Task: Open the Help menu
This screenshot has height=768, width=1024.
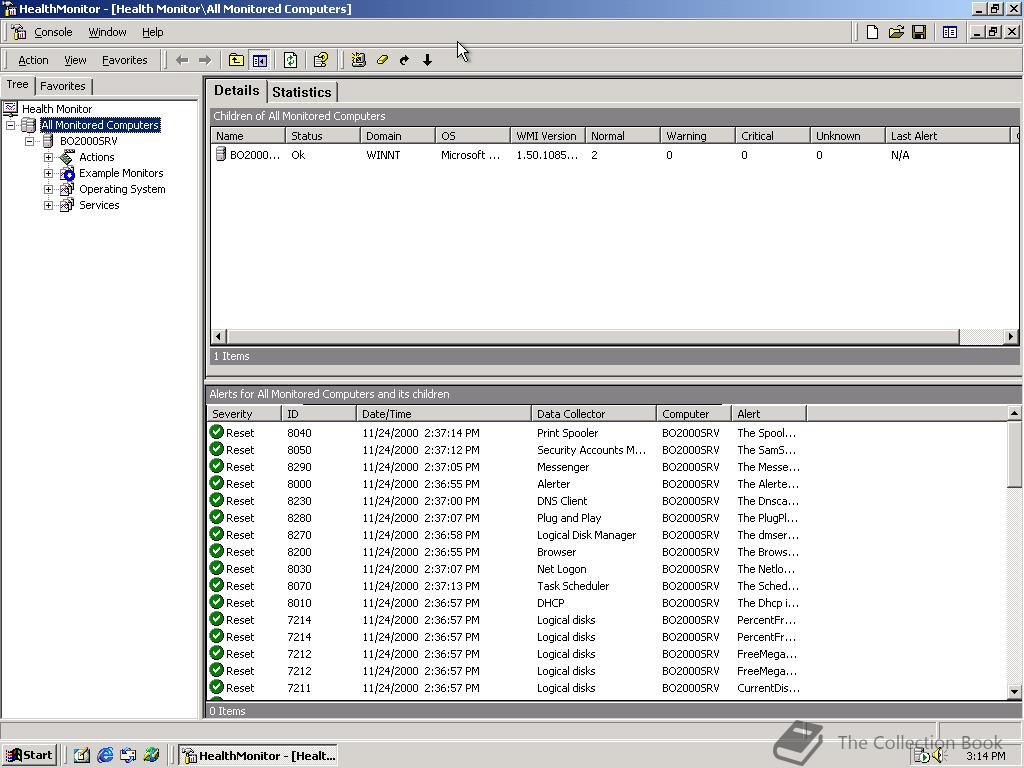Action: tap(152, 32)
